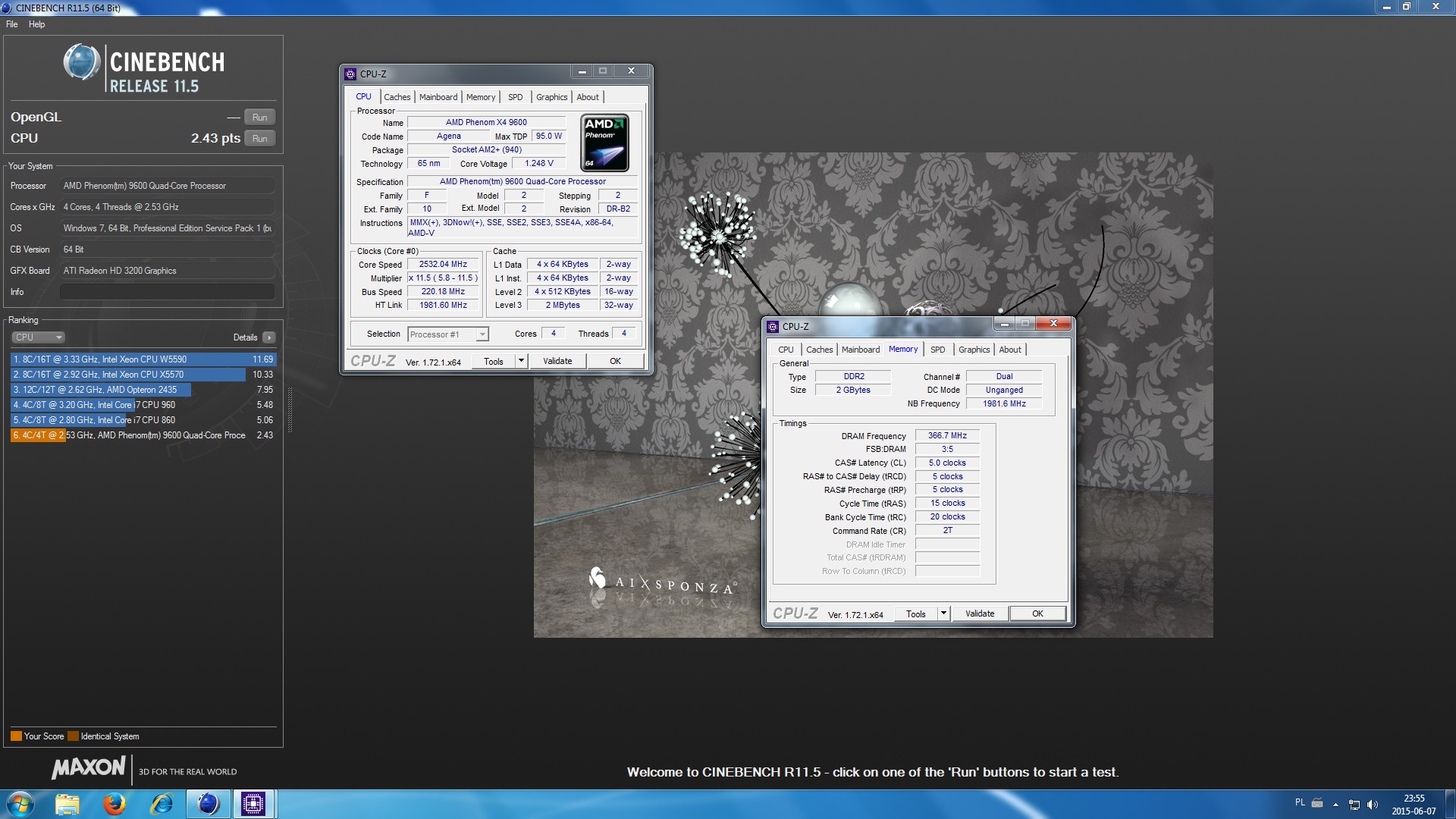Viewport: 1456px width, 819px height.
Task: Open Graphics tab in second CPU-Z window
Action: coord(974,350)
